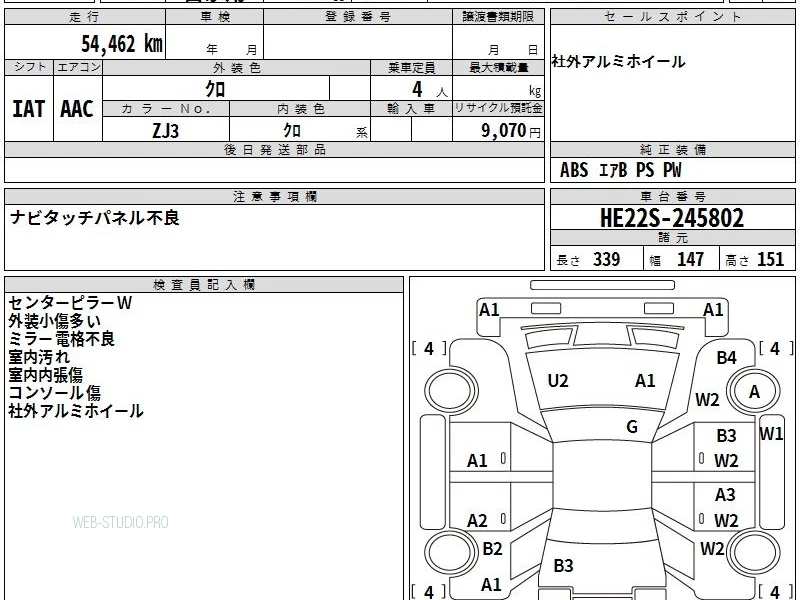The height and width of the screenshot is (600, 800).
Task: Click the A2 mark on left rear door
Action: tap(478, 521)
